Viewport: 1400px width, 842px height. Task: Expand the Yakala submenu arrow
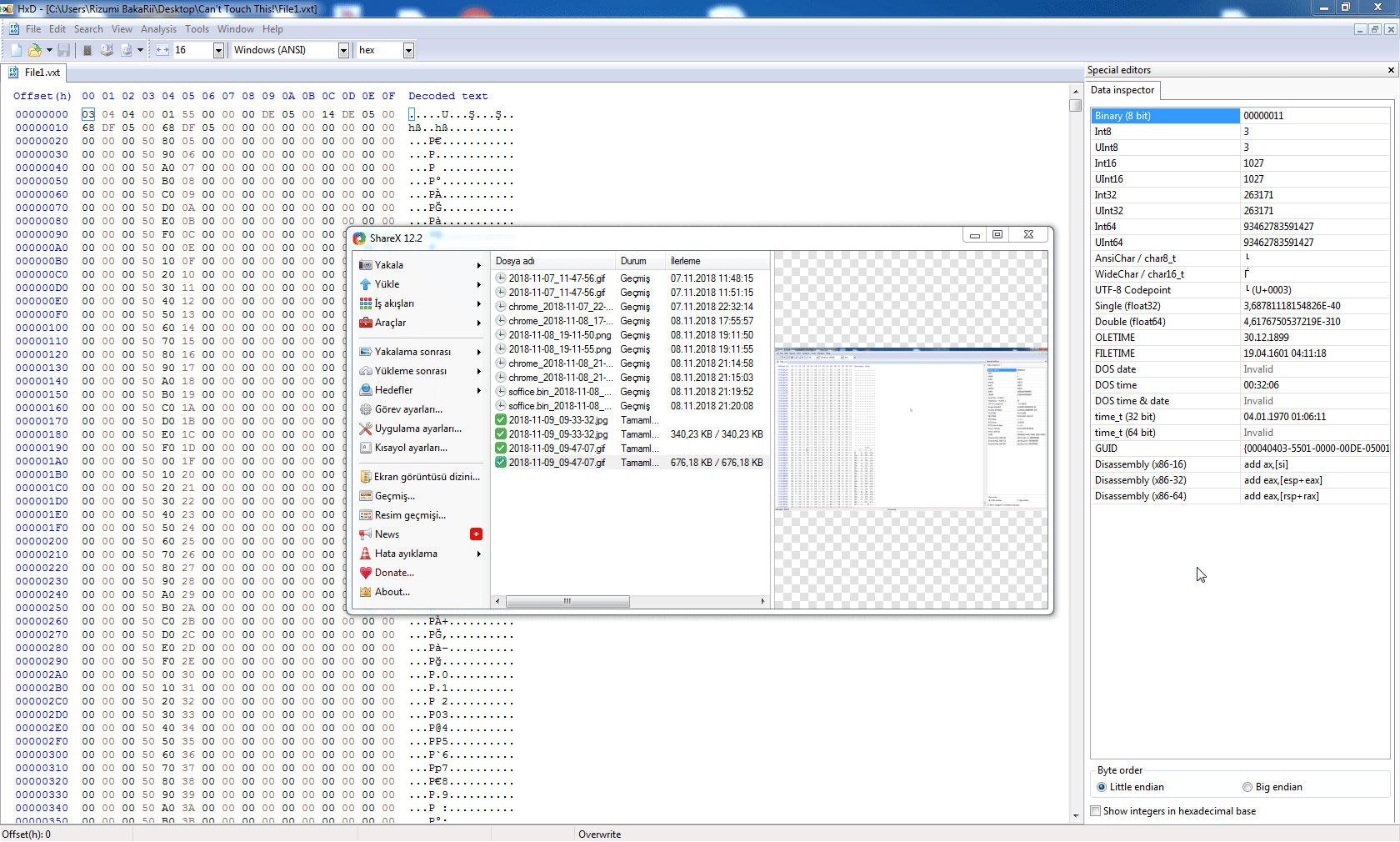479,265
